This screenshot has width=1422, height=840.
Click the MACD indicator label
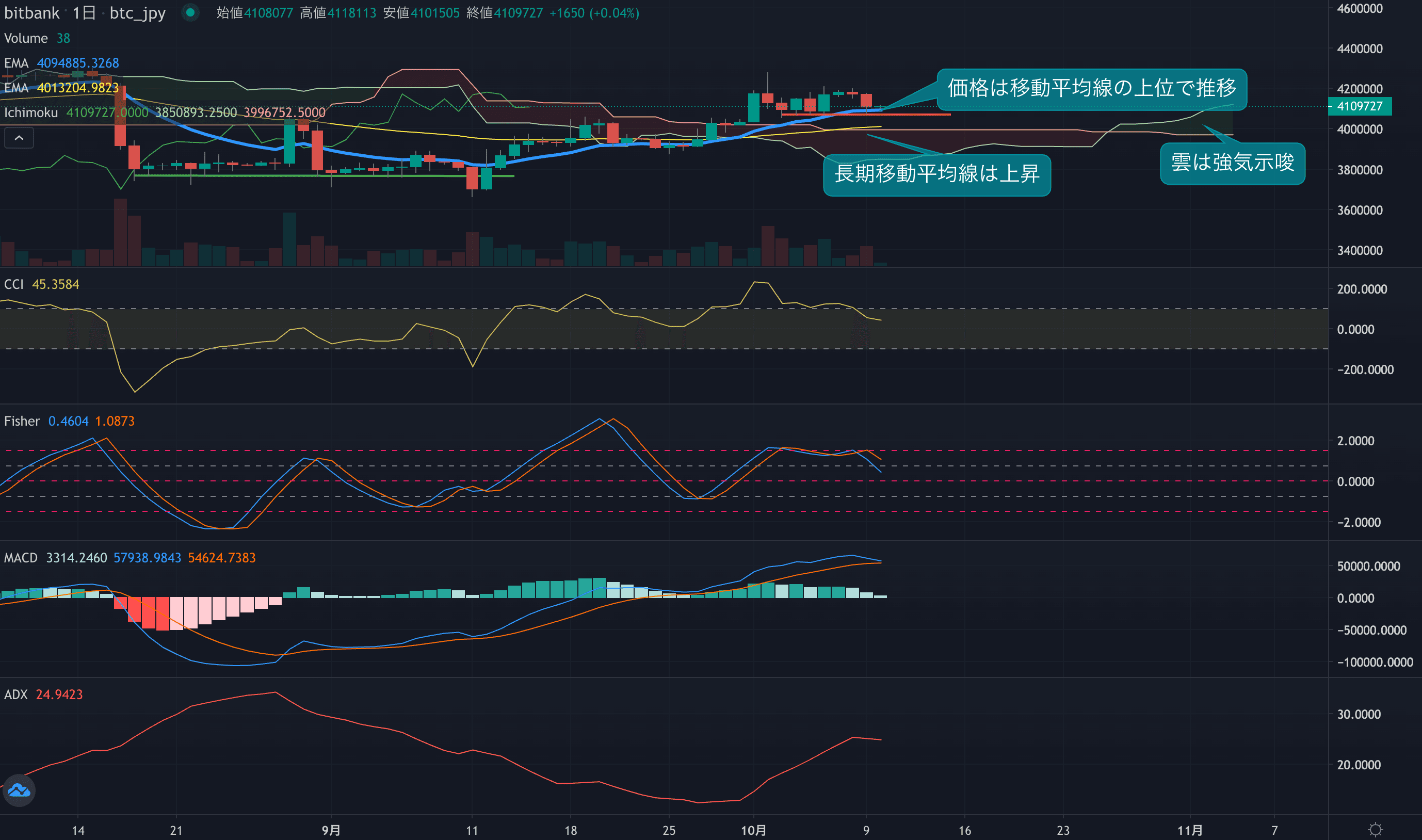[x=21, y=558]
